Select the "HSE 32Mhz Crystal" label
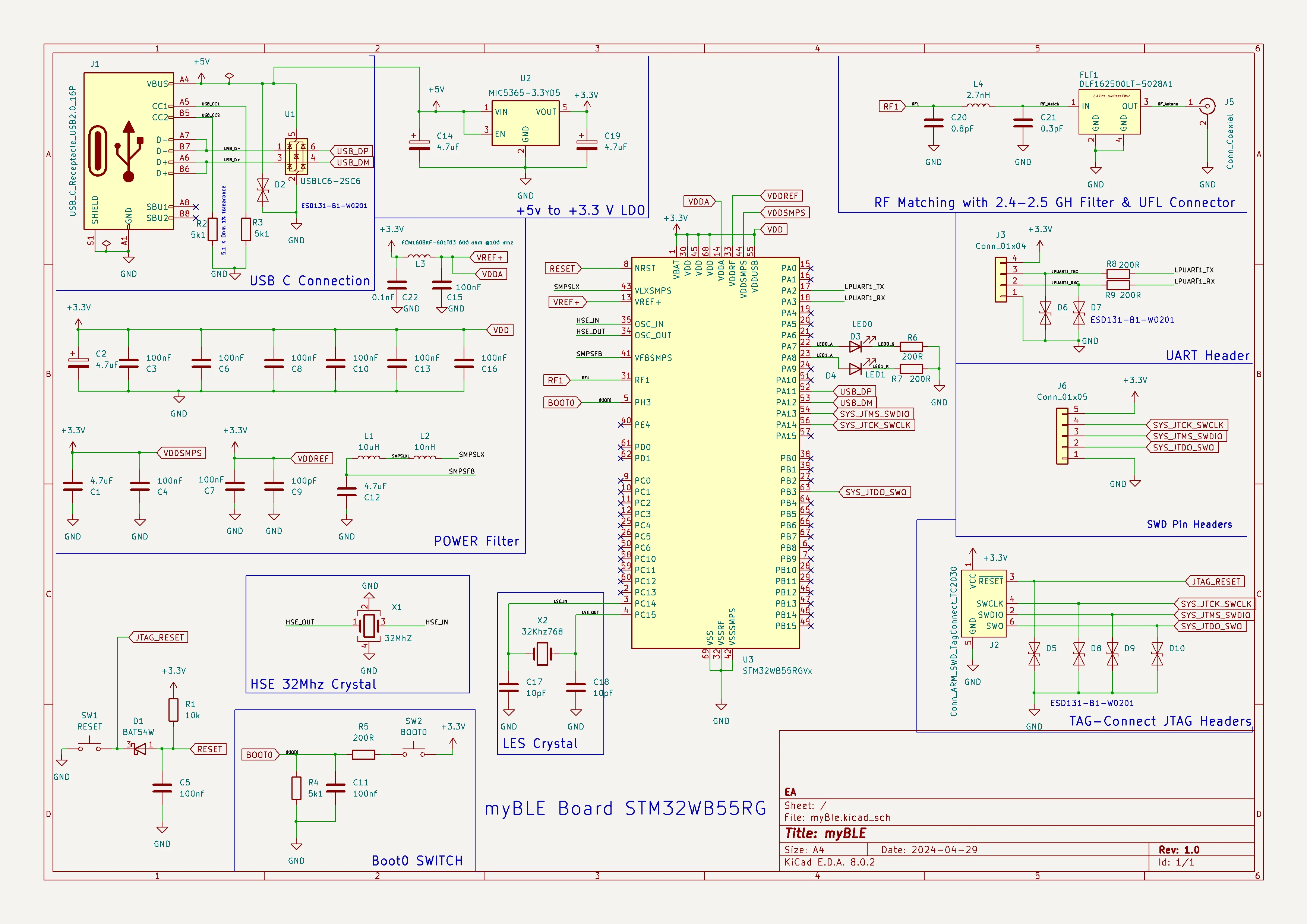This screenshot has width=1307, height=924. 314,684
